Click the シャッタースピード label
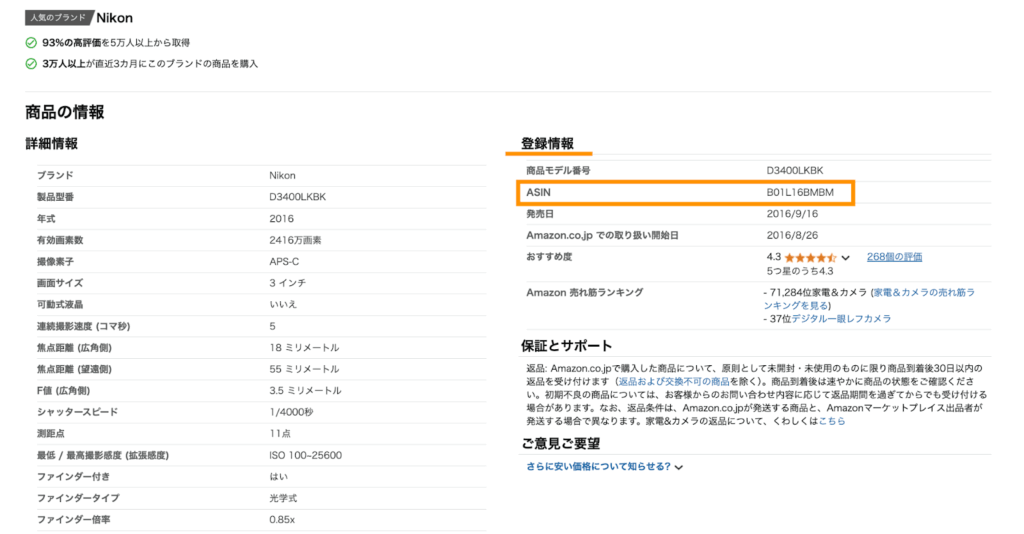This screenshot has height=534, width=1024. point(78,413)
